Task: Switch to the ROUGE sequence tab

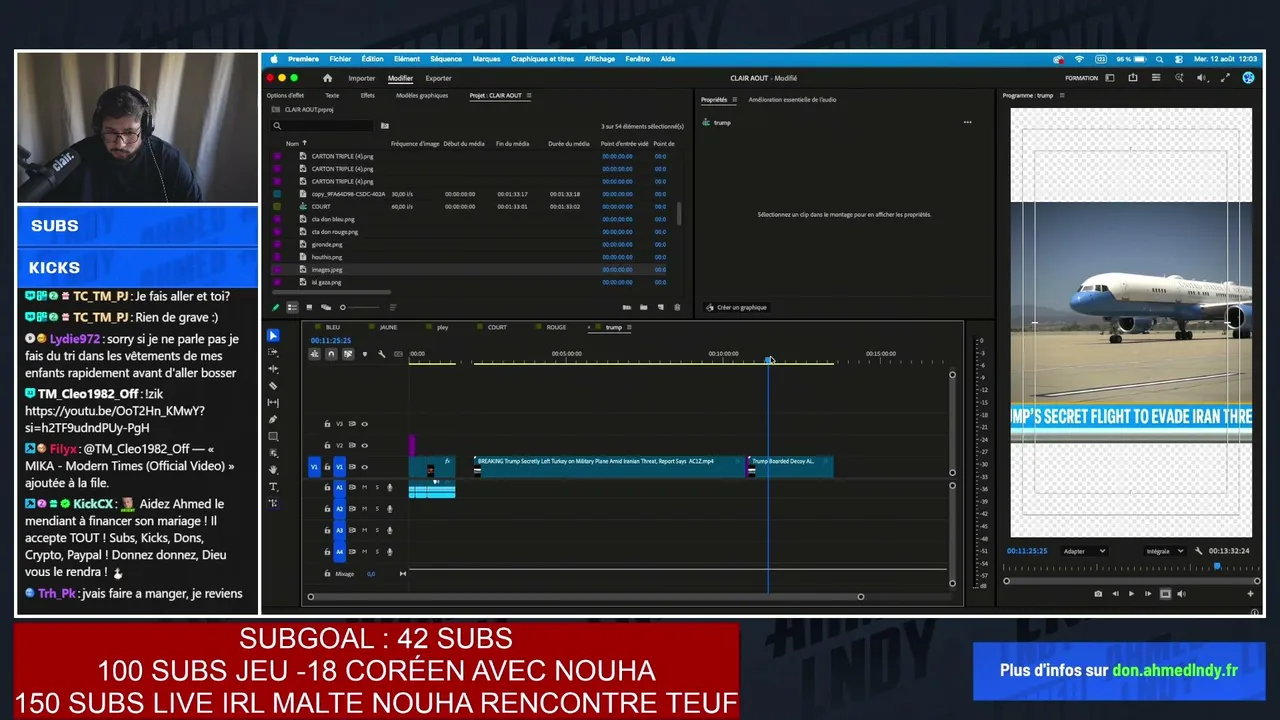Action: point(556,327)
